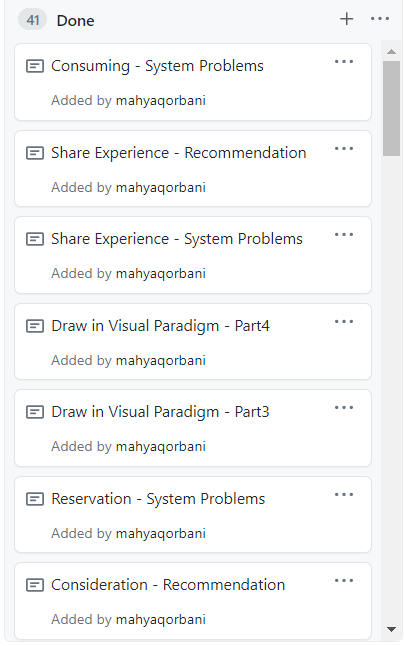Open menu for Share Experience - System Problems card
Viewport: 404px width, 646px height.
pos(344,235)
